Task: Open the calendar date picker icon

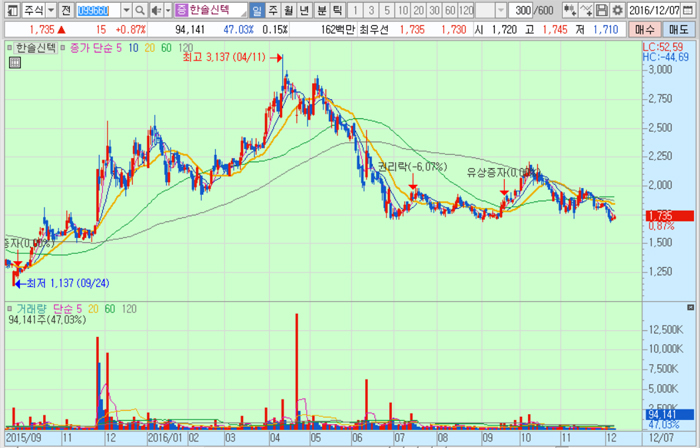Action: click(x=690, y=10)
